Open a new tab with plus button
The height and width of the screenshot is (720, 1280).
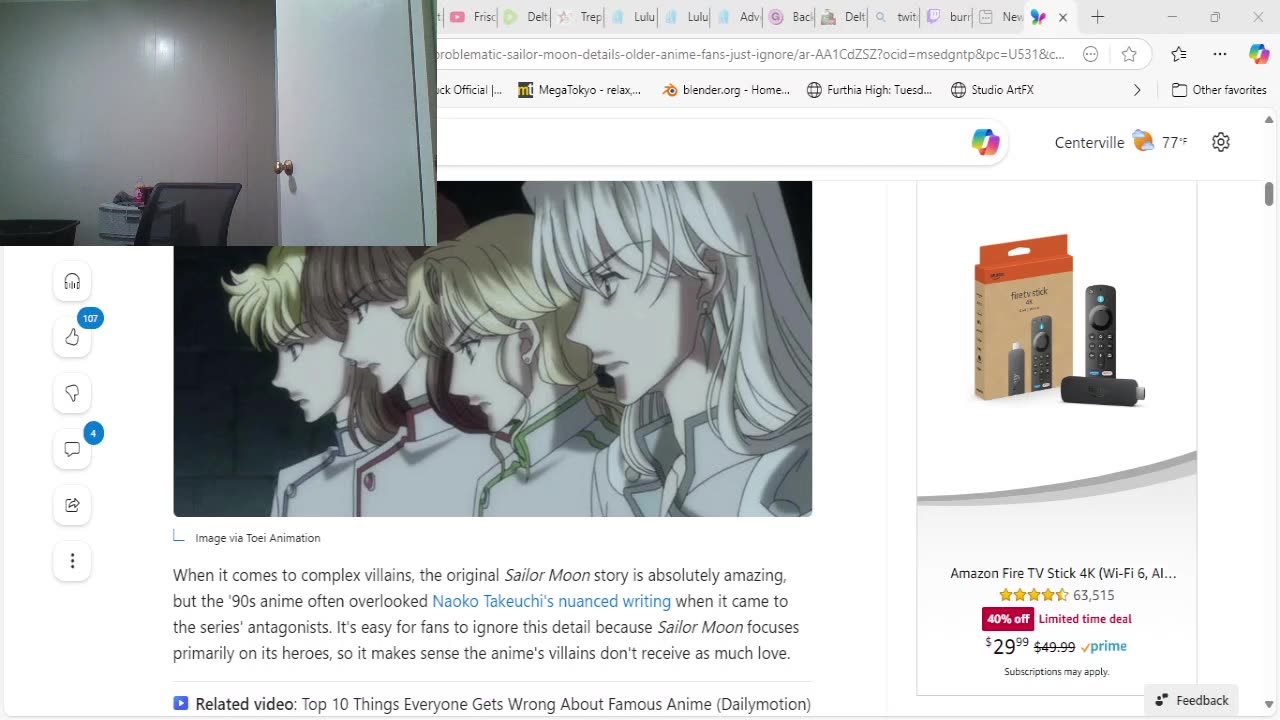pos(1097,17)
